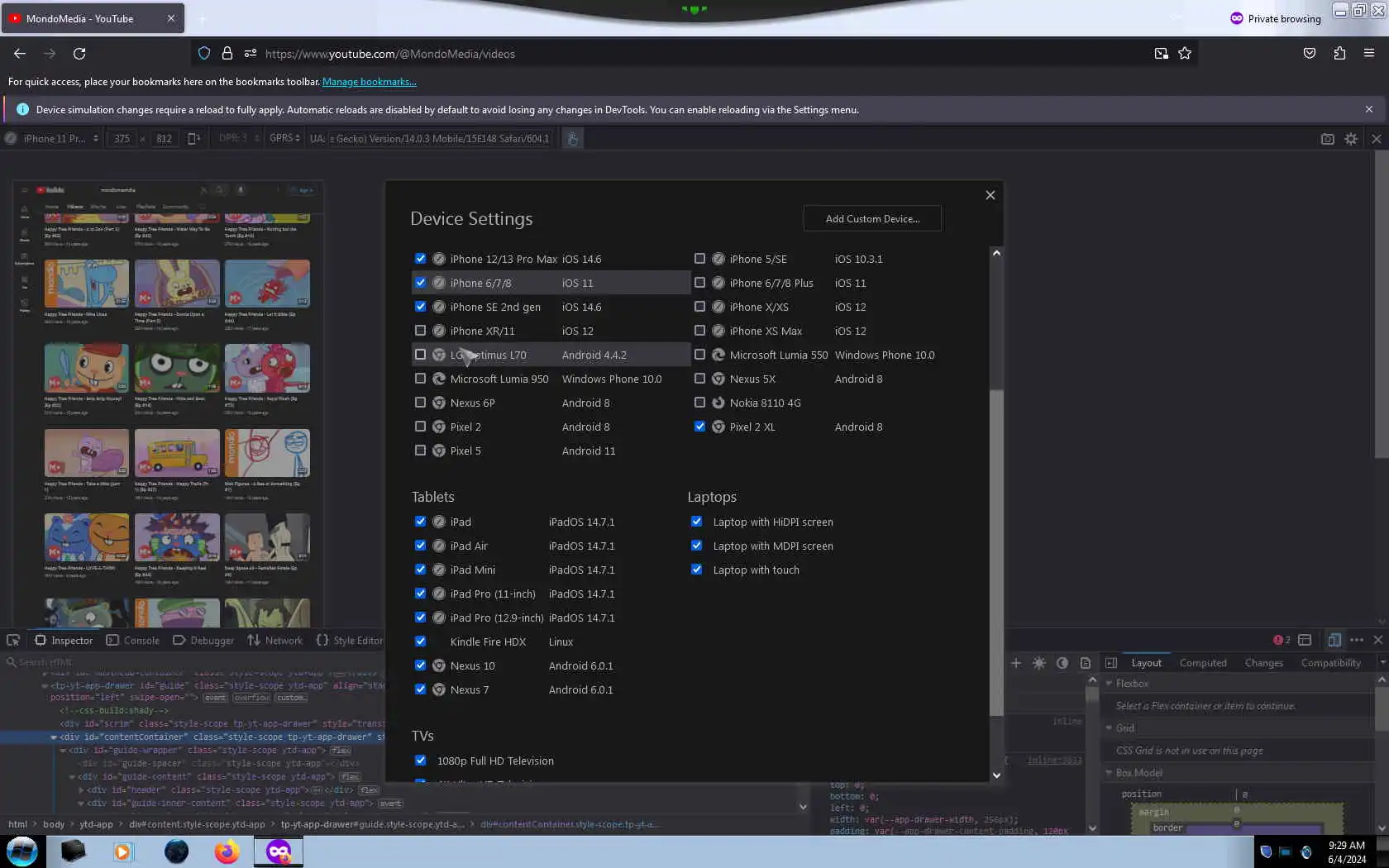Add a new CSS rule plus icon
This screenshot has width=1389, height=868.
pos(1016,663)
